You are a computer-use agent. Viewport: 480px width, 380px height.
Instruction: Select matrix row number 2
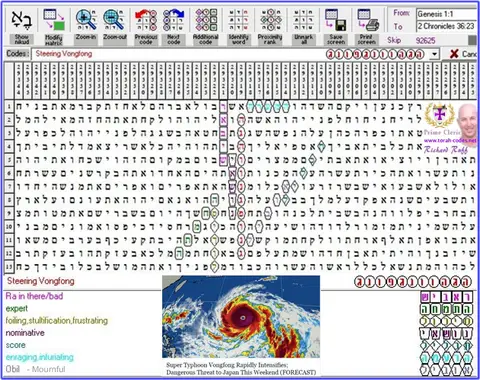9,120
